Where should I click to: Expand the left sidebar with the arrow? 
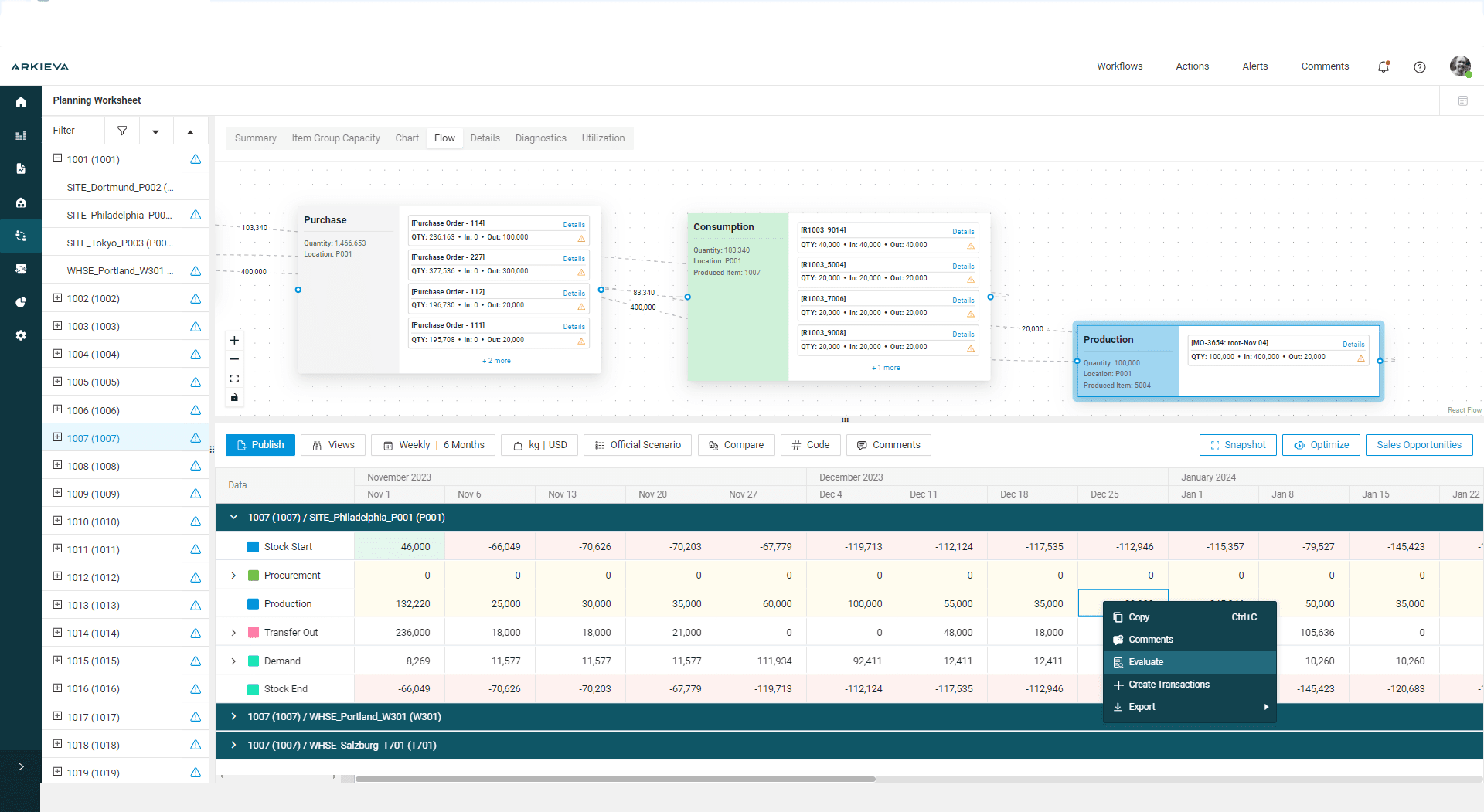tap(21, 766)
